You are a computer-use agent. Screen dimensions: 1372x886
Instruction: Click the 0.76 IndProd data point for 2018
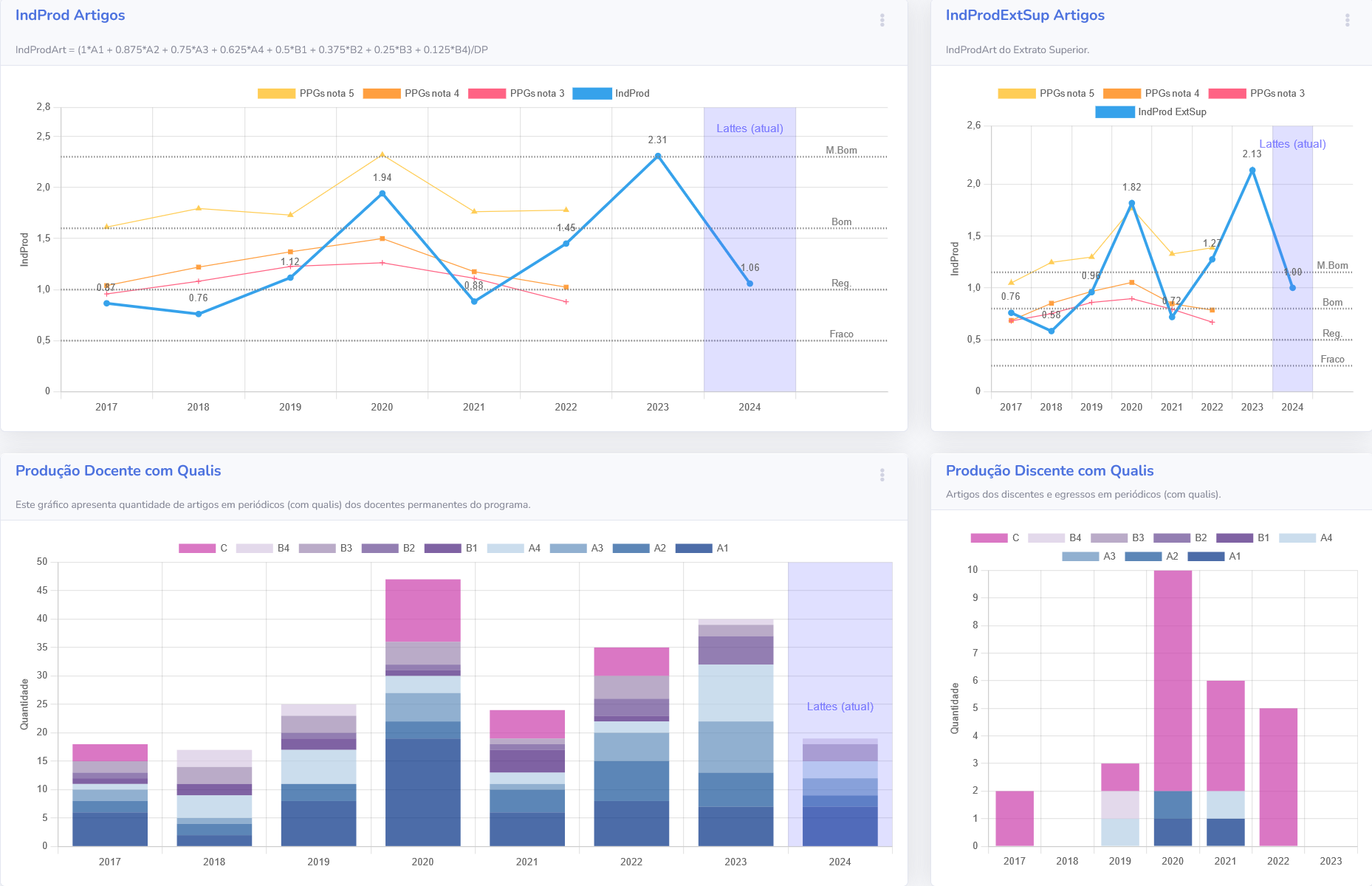(x=198, y=314)
